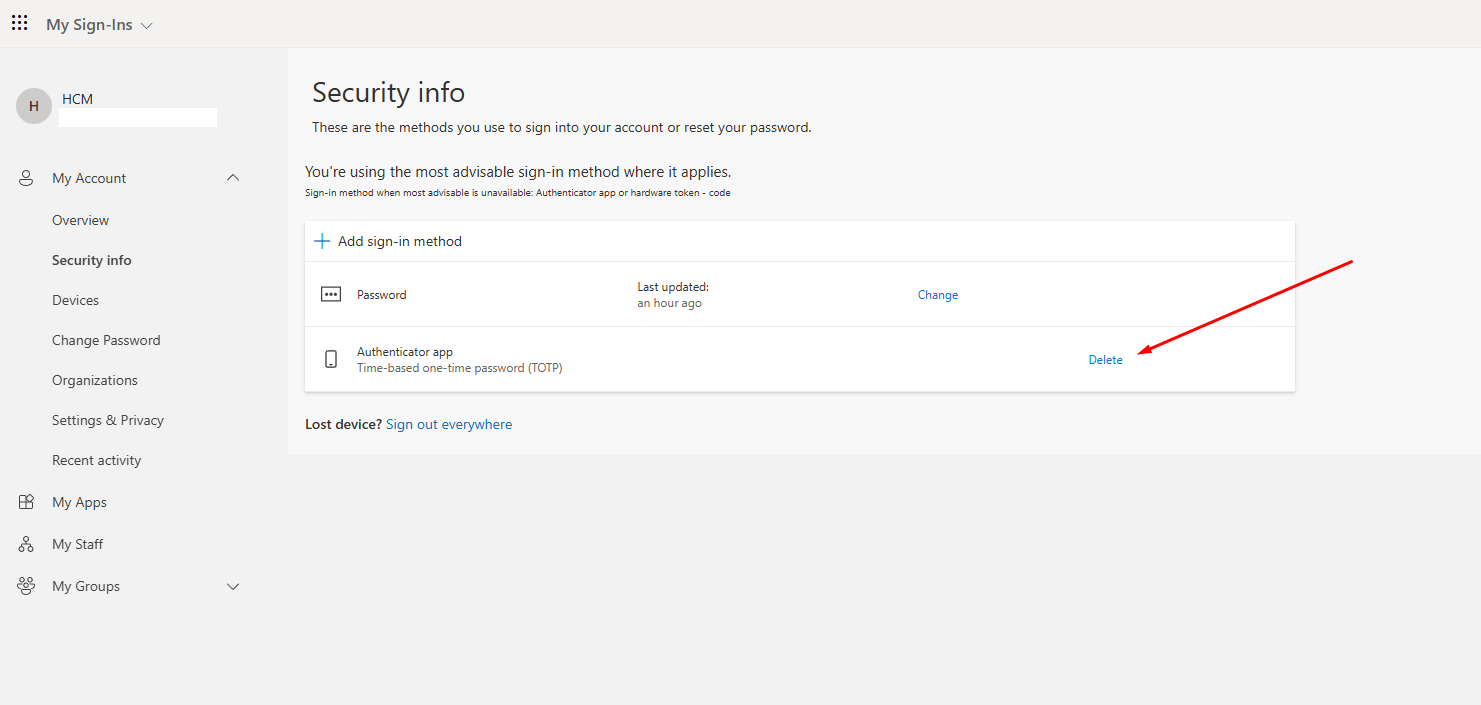Click the Password row icon
The image size is (1481, 705).
tap(331, 295)
